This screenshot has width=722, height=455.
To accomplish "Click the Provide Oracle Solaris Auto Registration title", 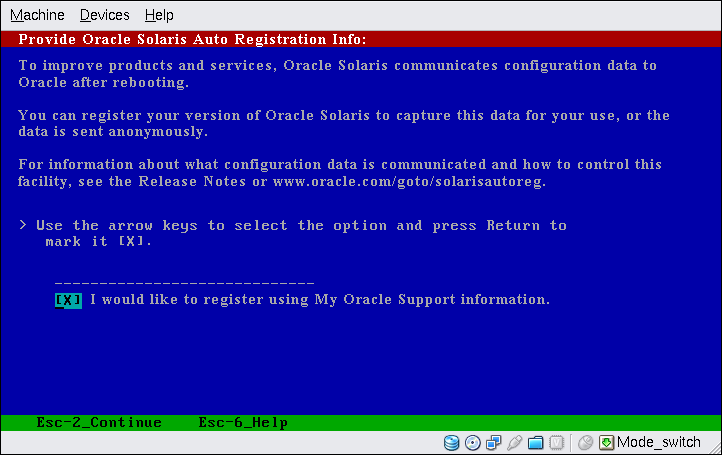I will click(x=192, y=39).
